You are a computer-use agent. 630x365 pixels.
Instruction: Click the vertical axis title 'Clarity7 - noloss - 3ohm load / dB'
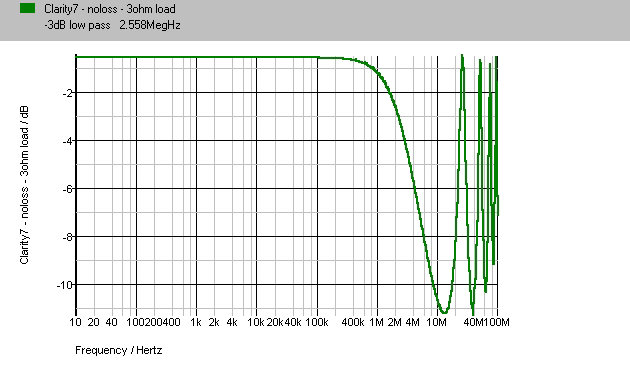(x=25, y=185)
